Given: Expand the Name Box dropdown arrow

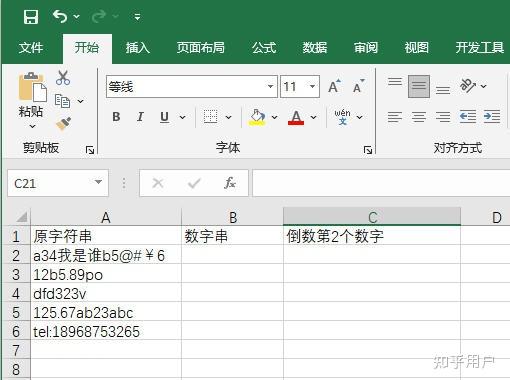Looking at the screenshot, I should pos(98,182).
